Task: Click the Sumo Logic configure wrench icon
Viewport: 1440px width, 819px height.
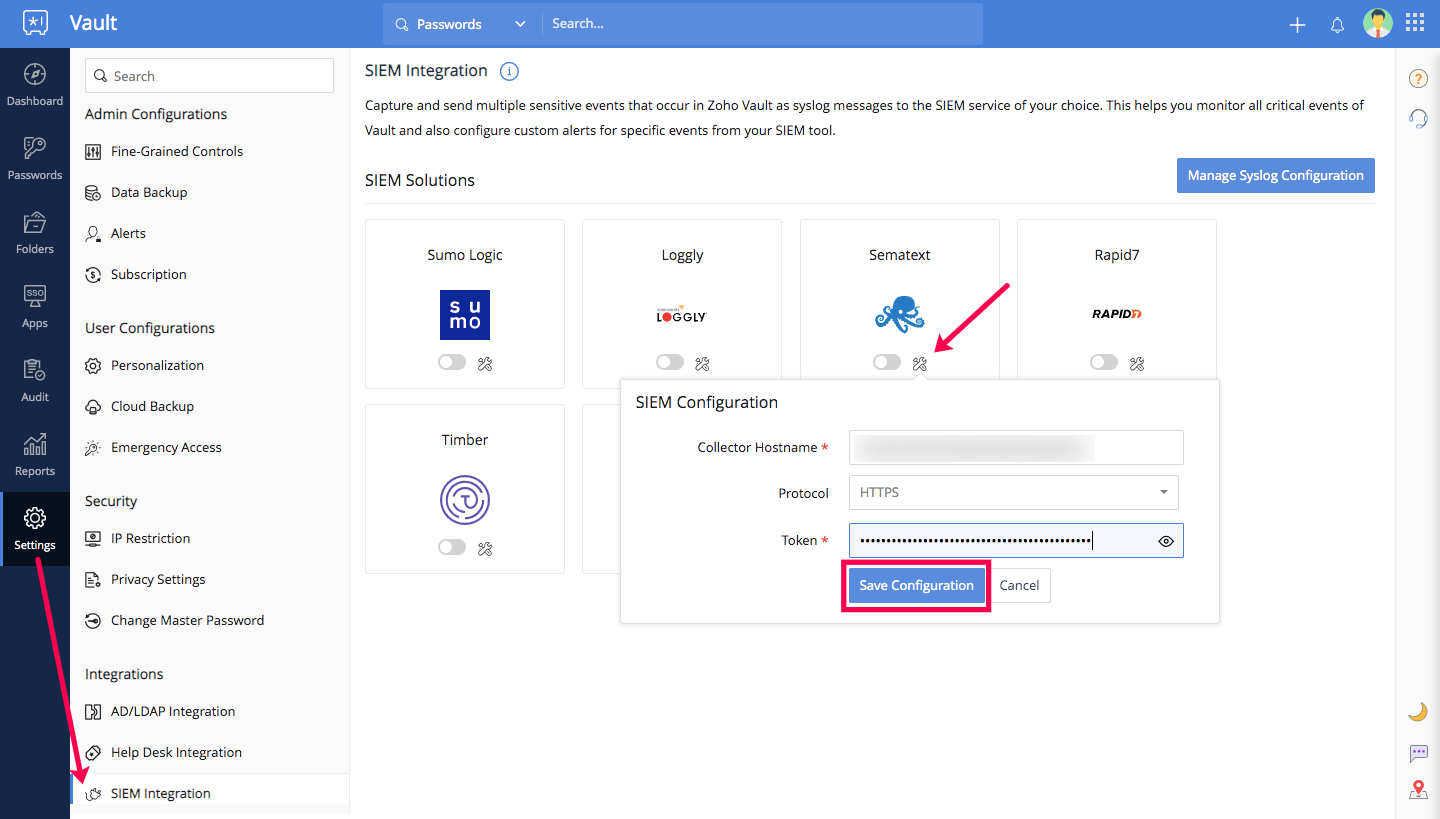Action: (485, 363)
